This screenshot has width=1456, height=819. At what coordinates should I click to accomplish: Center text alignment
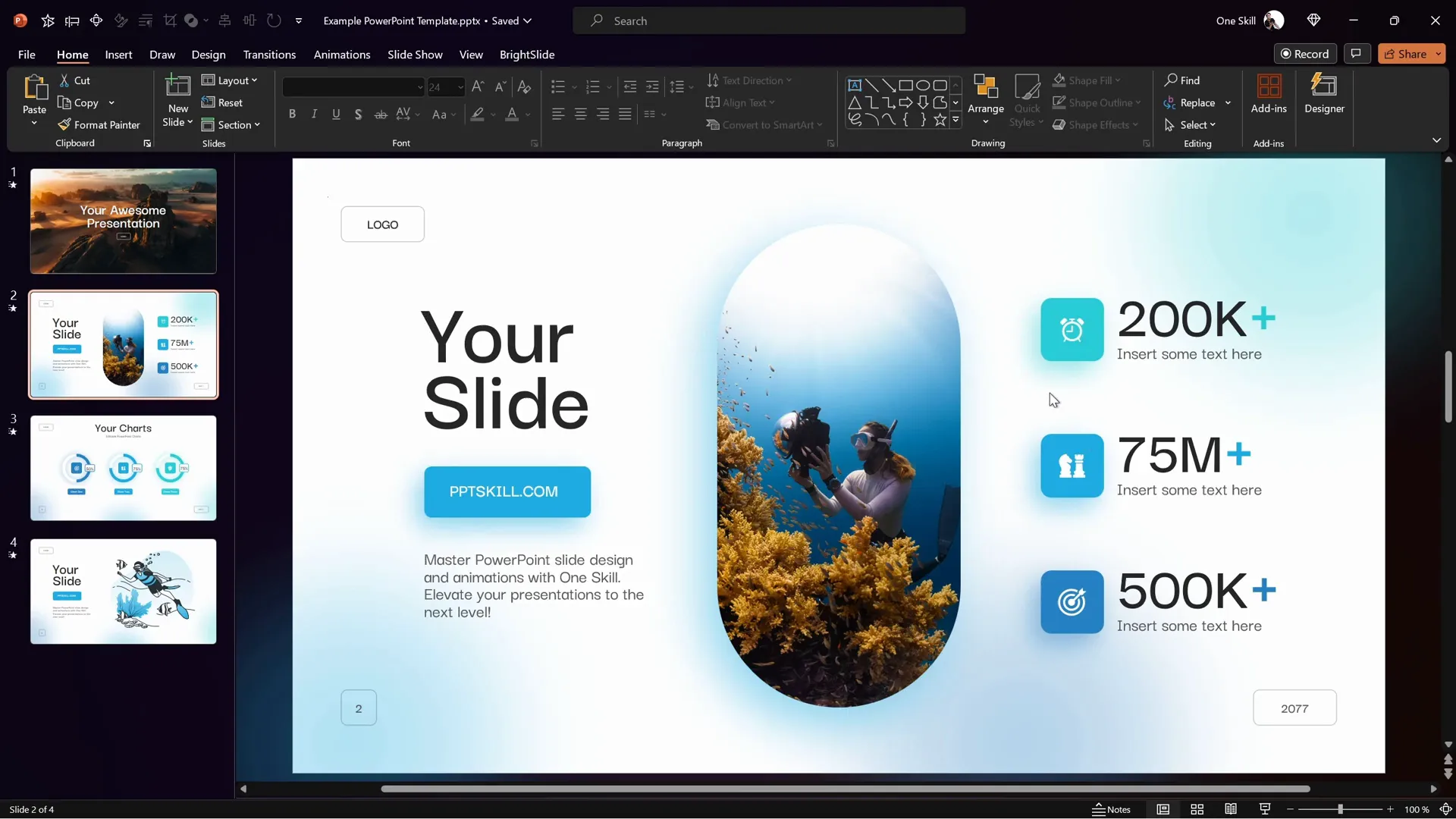tap(580, 114)
